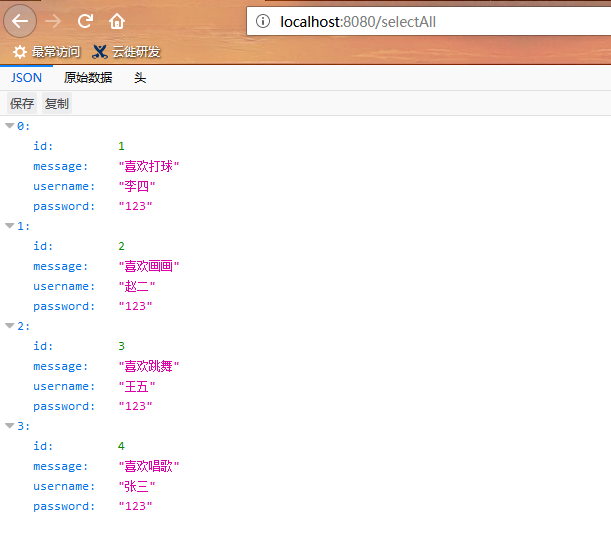Select the message value "喜欢唱歌"
This screenshot has width=611, height=550.
point(149,466)
